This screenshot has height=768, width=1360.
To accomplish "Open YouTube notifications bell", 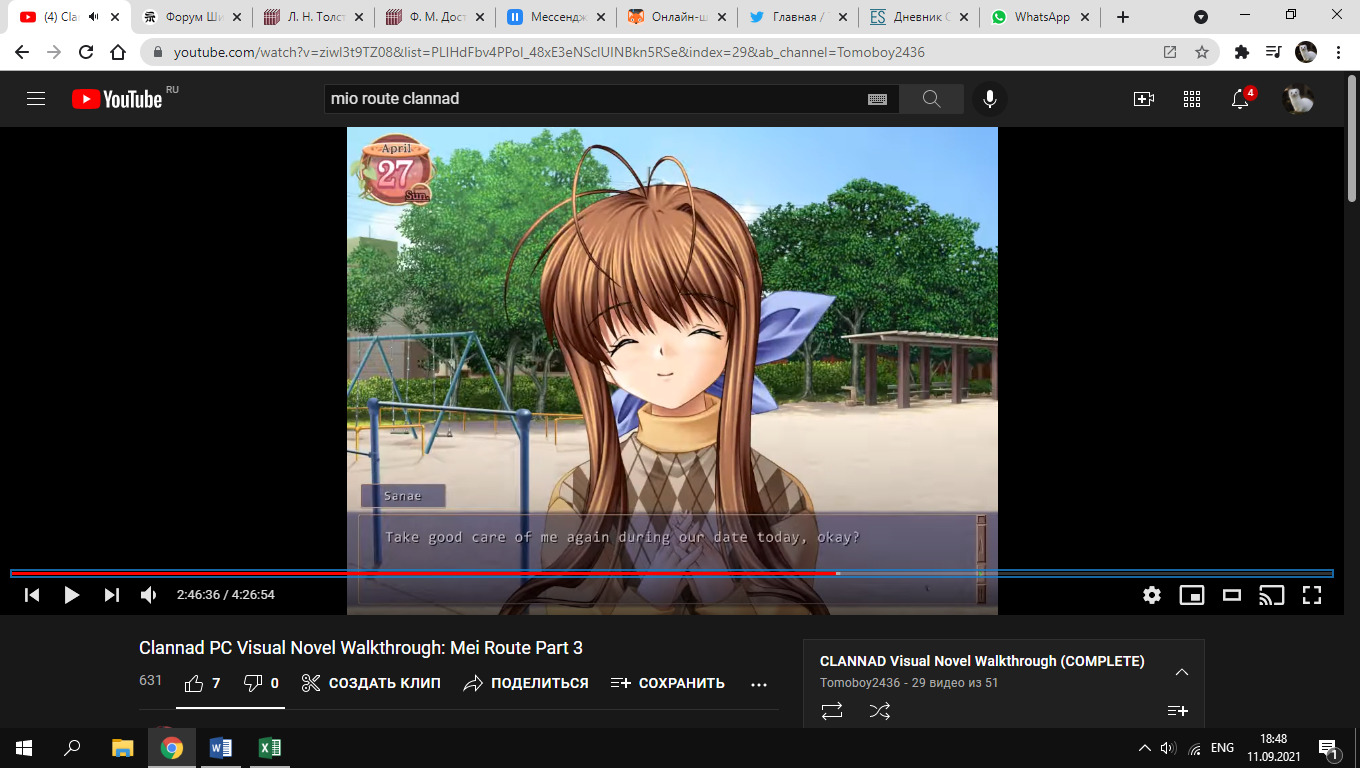I will pyautogui.click(x=1240, y=99).
